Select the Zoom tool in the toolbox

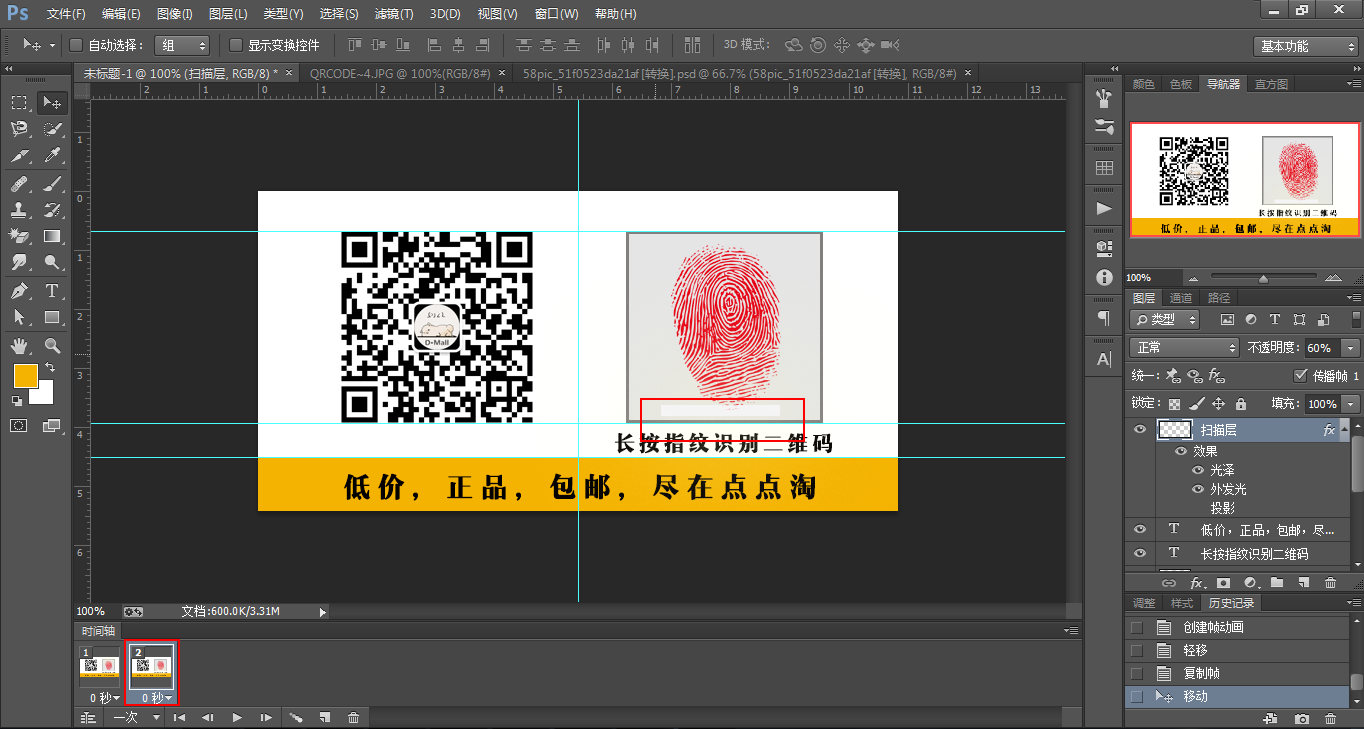point(52,346)
